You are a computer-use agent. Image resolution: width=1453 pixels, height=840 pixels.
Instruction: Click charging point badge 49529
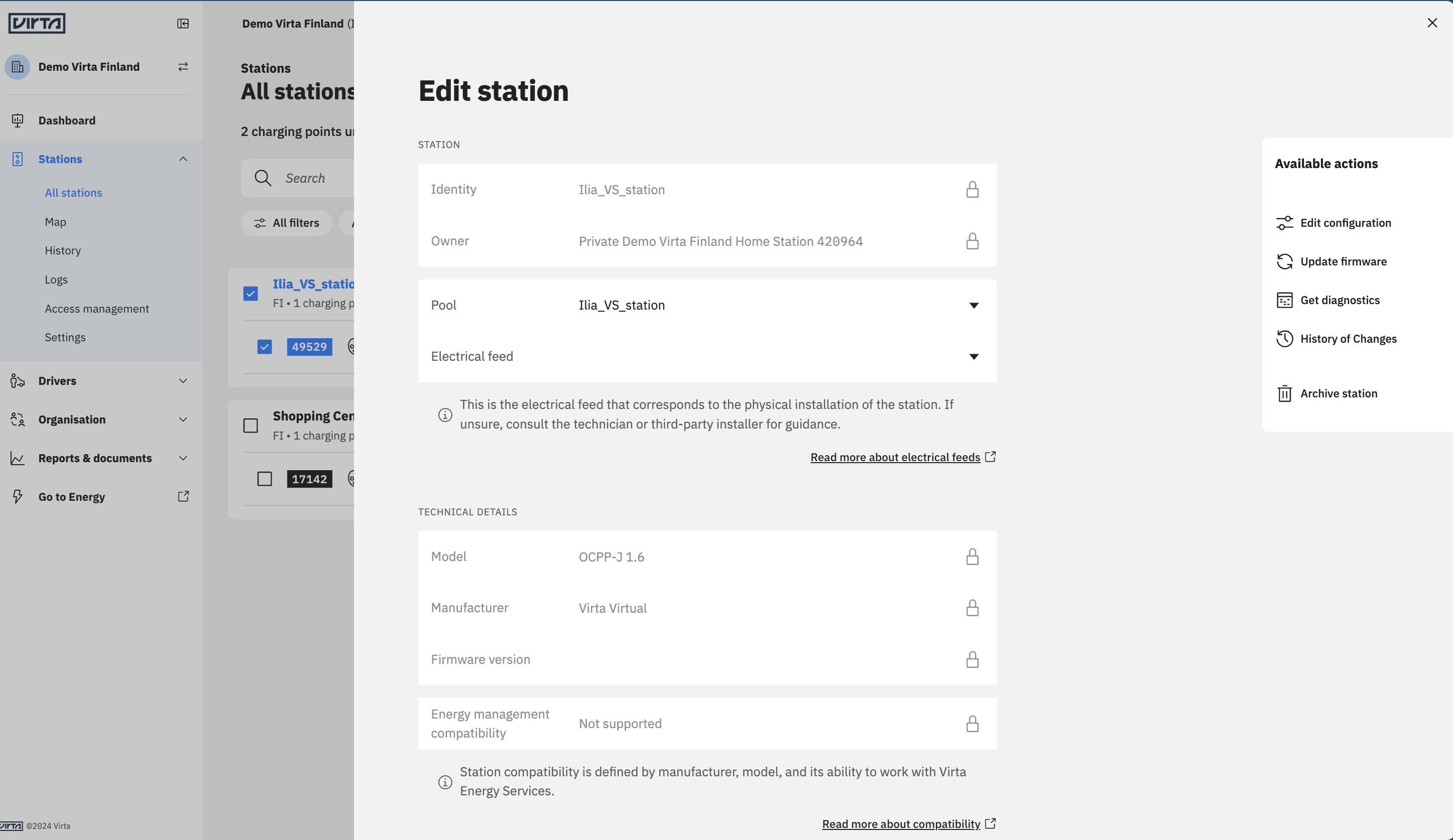(310, 347)
